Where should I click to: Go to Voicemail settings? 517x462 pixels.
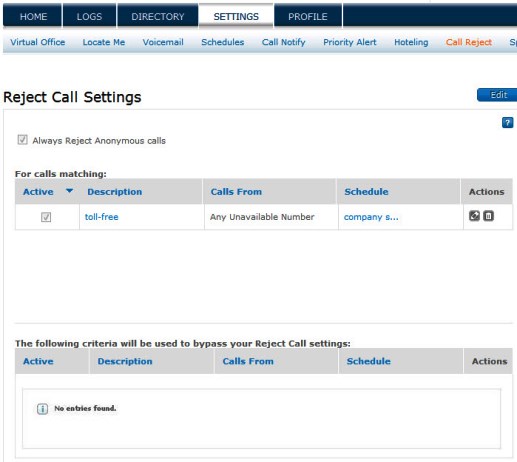tap(163, 42)
